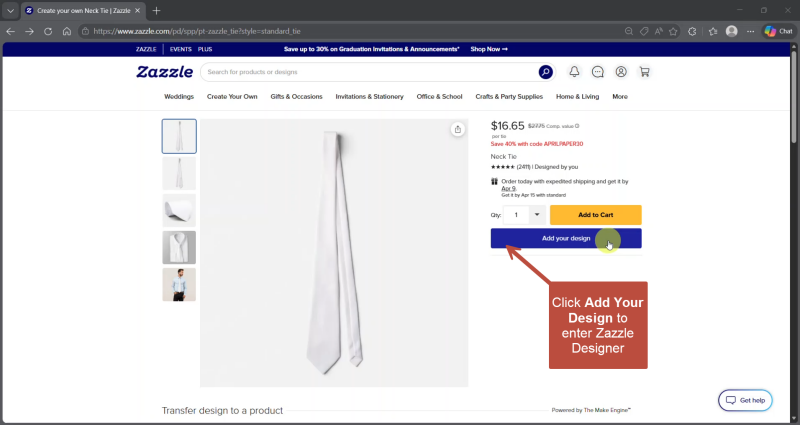Click the main tie product image
Viewport: 800px width, 425px height.
[334, 253]
